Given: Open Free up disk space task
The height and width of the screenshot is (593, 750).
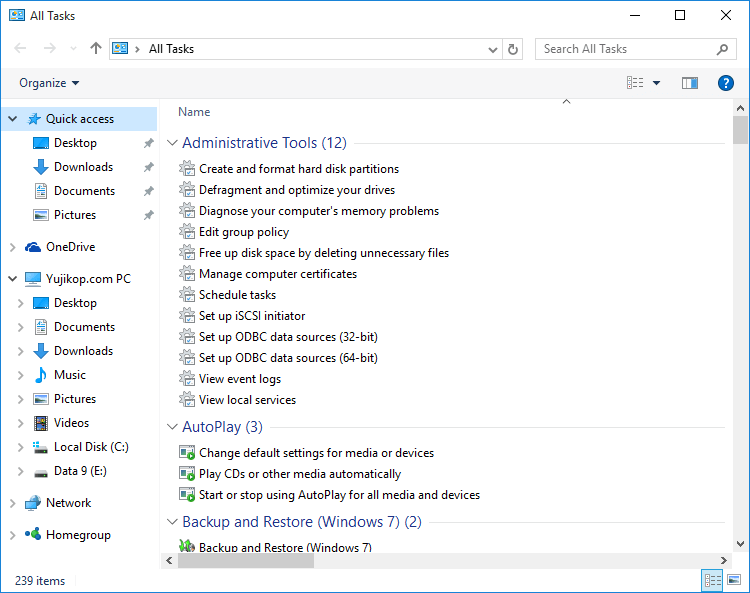Looking at the screenshot, I should [324, 253].
